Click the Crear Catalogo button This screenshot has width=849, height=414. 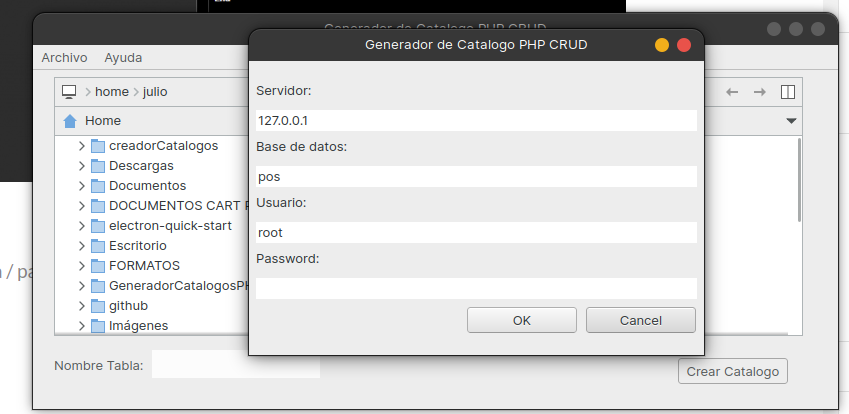(x=732, y=371)
